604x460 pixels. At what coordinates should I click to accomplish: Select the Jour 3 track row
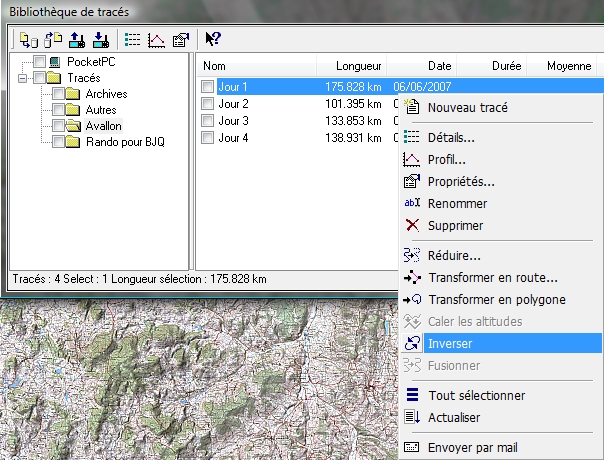coord(233,121)
